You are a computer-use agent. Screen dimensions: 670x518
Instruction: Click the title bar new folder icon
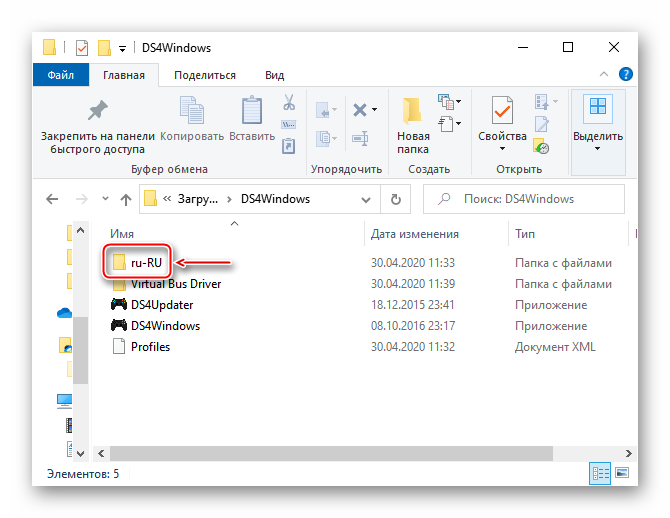click(x=104, y=48)
